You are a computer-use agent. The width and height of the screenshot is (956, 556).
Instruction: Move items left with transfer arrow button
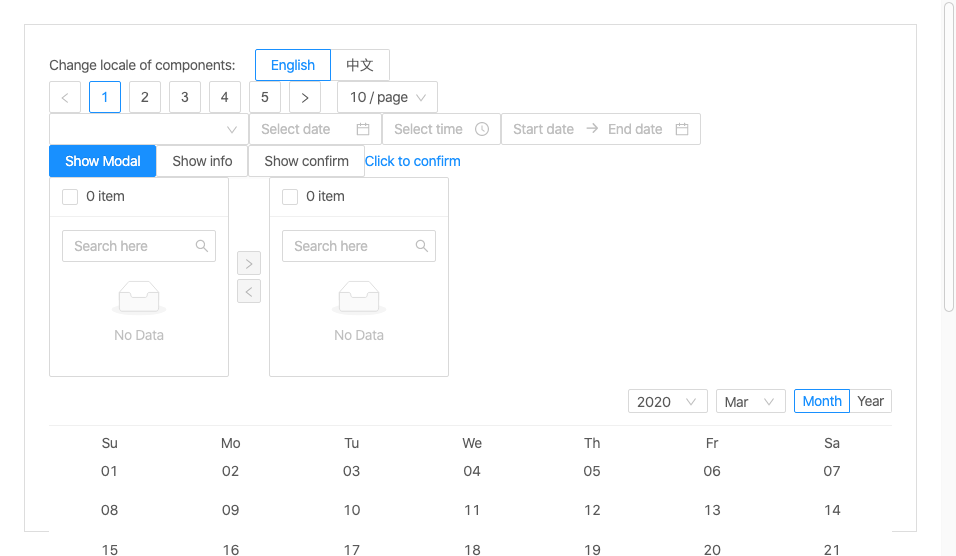[249, 291]
